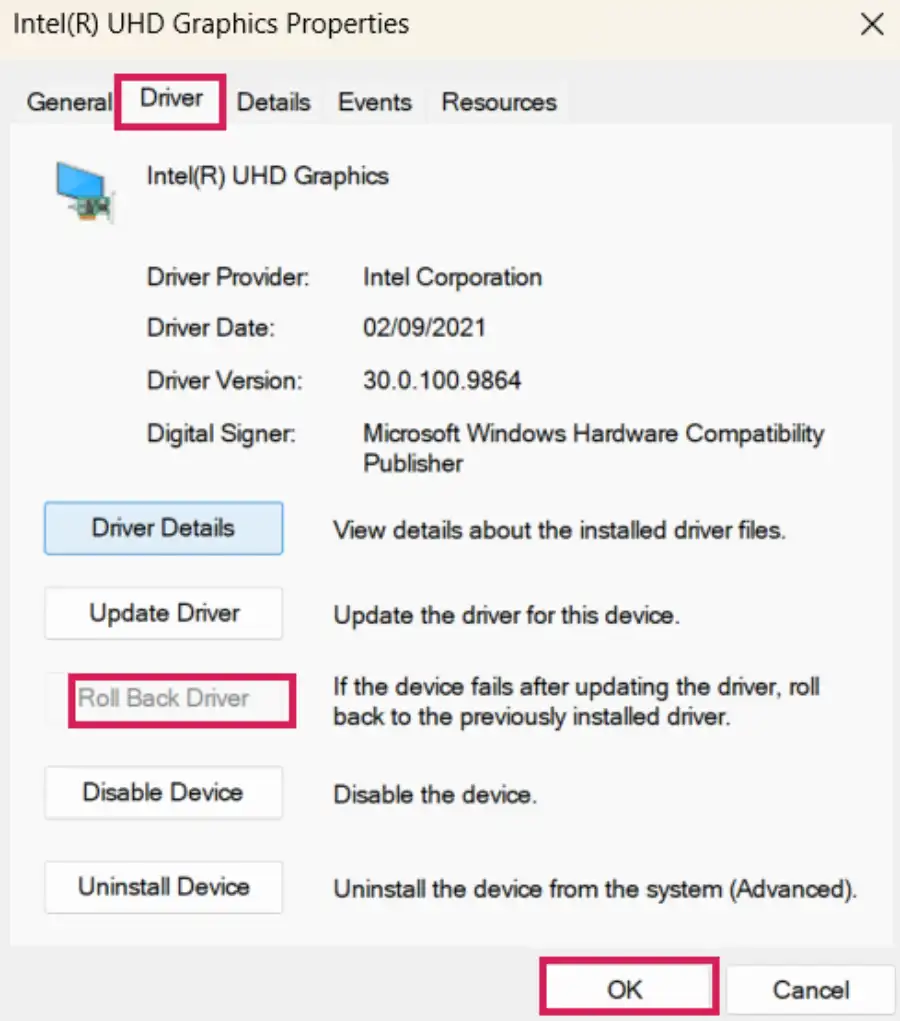
Task: View the Events tab
Action: (375, 101)
